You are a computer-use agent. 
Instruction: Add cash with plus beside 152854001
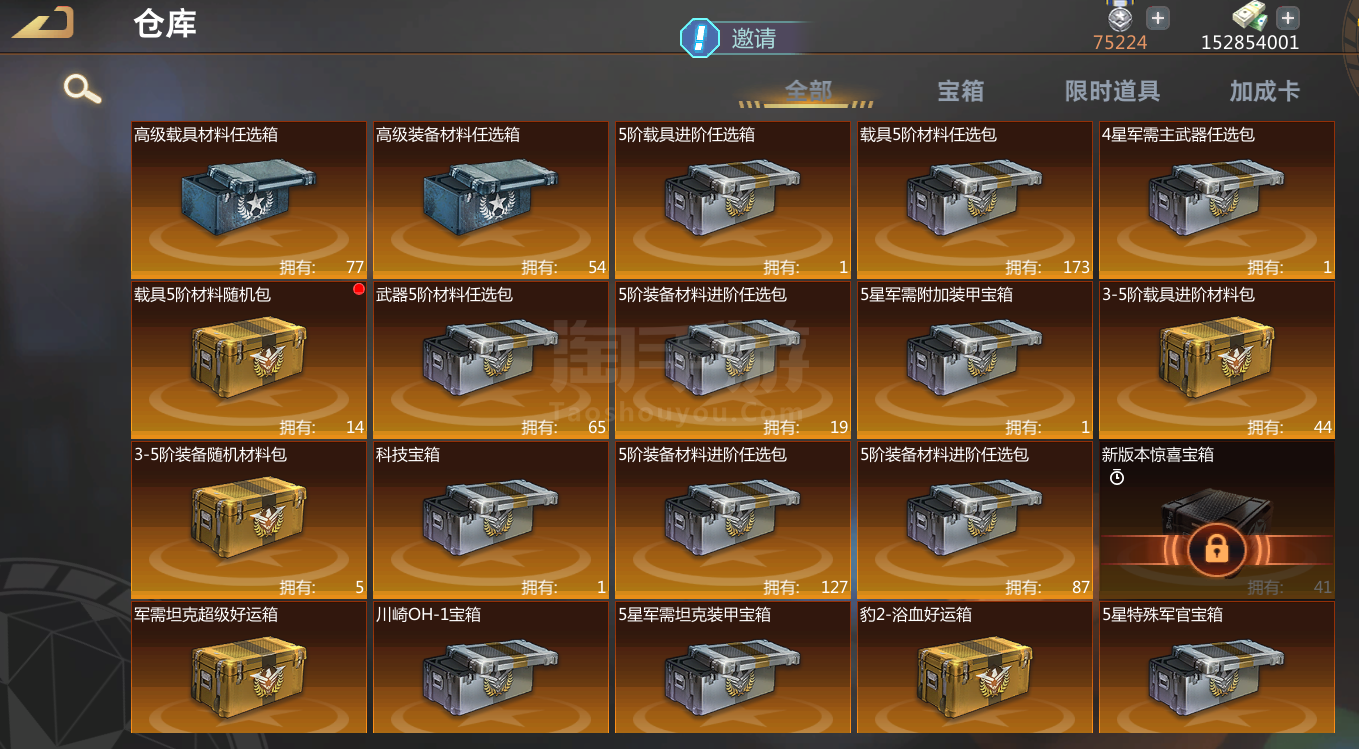(x=1288, y=18)
